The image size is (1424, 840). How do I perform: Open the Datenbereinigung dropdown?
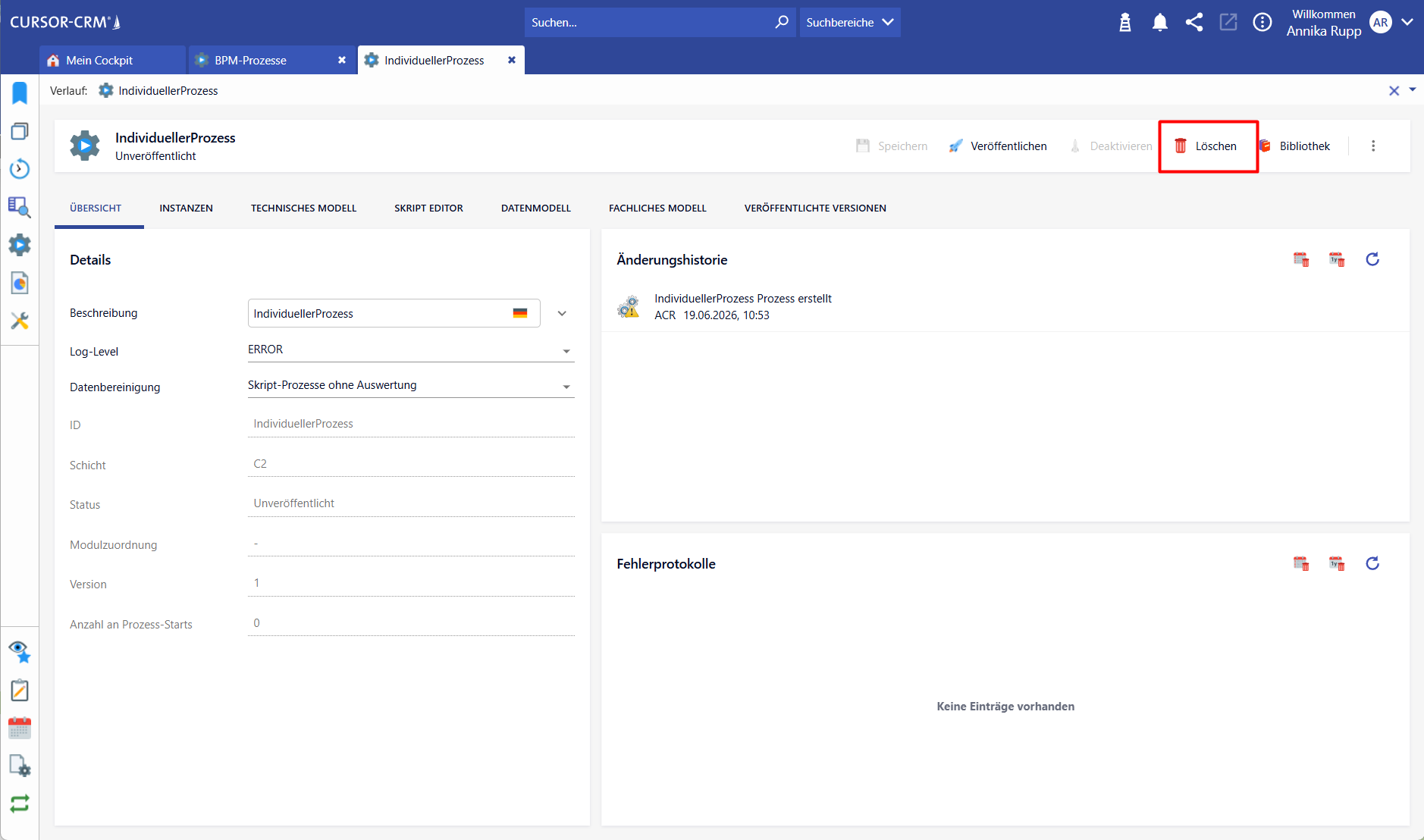[x=411, y=385]
